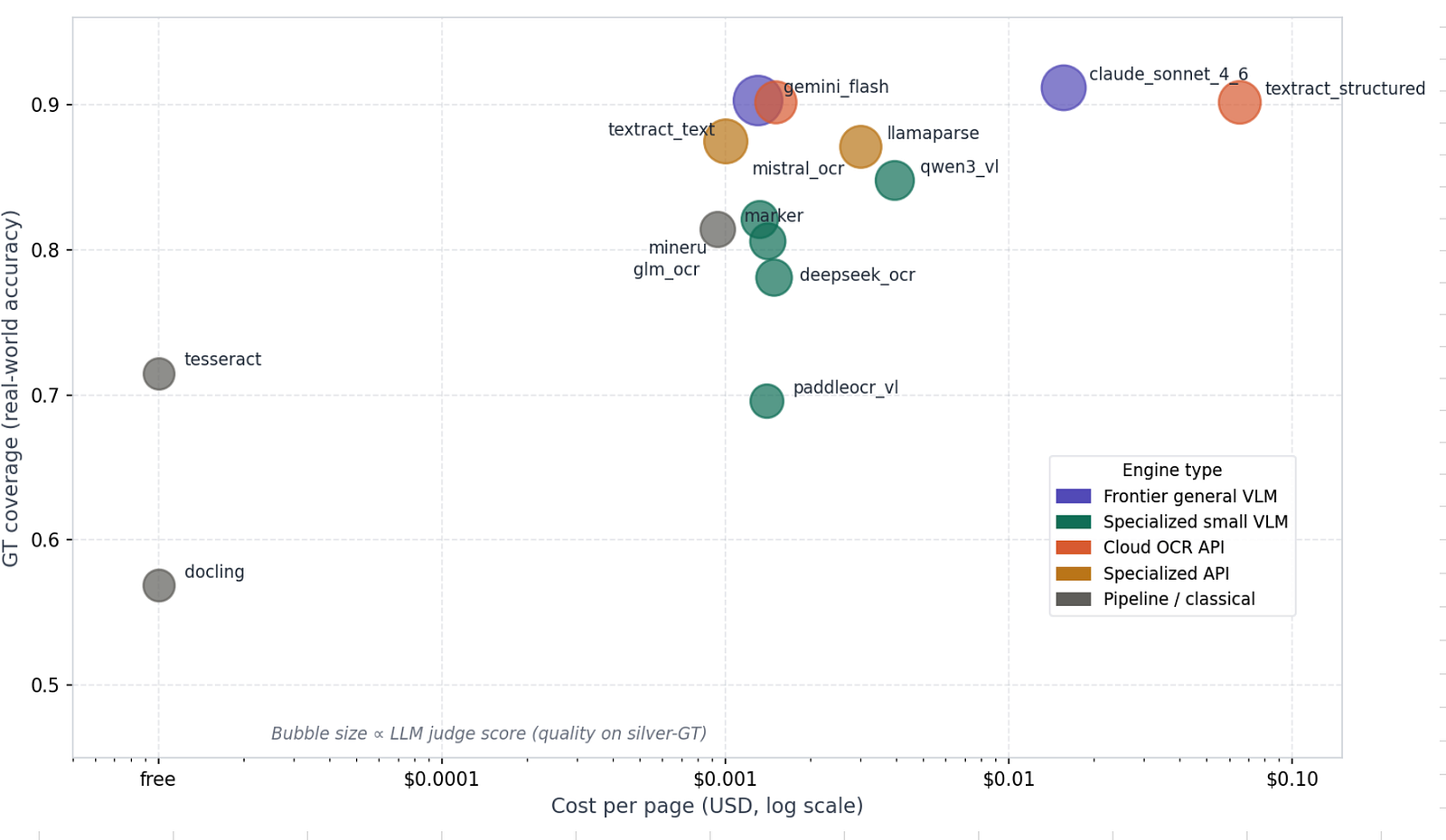The image size is (1446, 840).
Task: Select the "$0.01" x-axis tick label
Action: [1009, 779]
